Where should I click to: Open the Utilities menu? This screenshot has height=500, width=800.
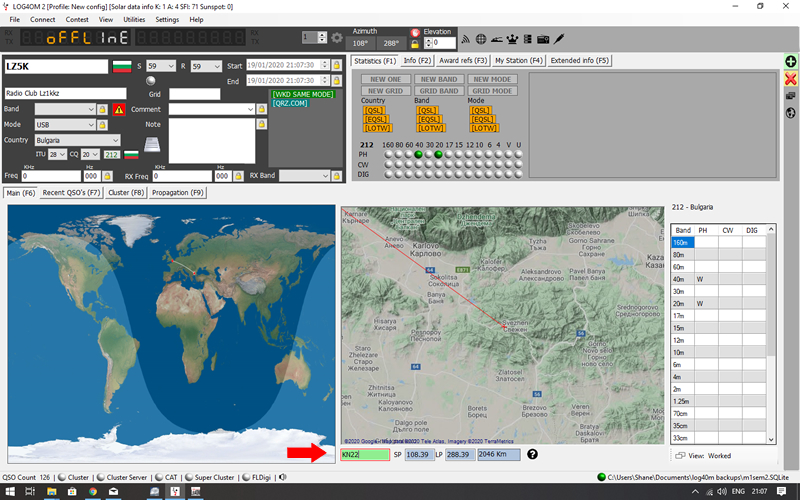(134, 19)
